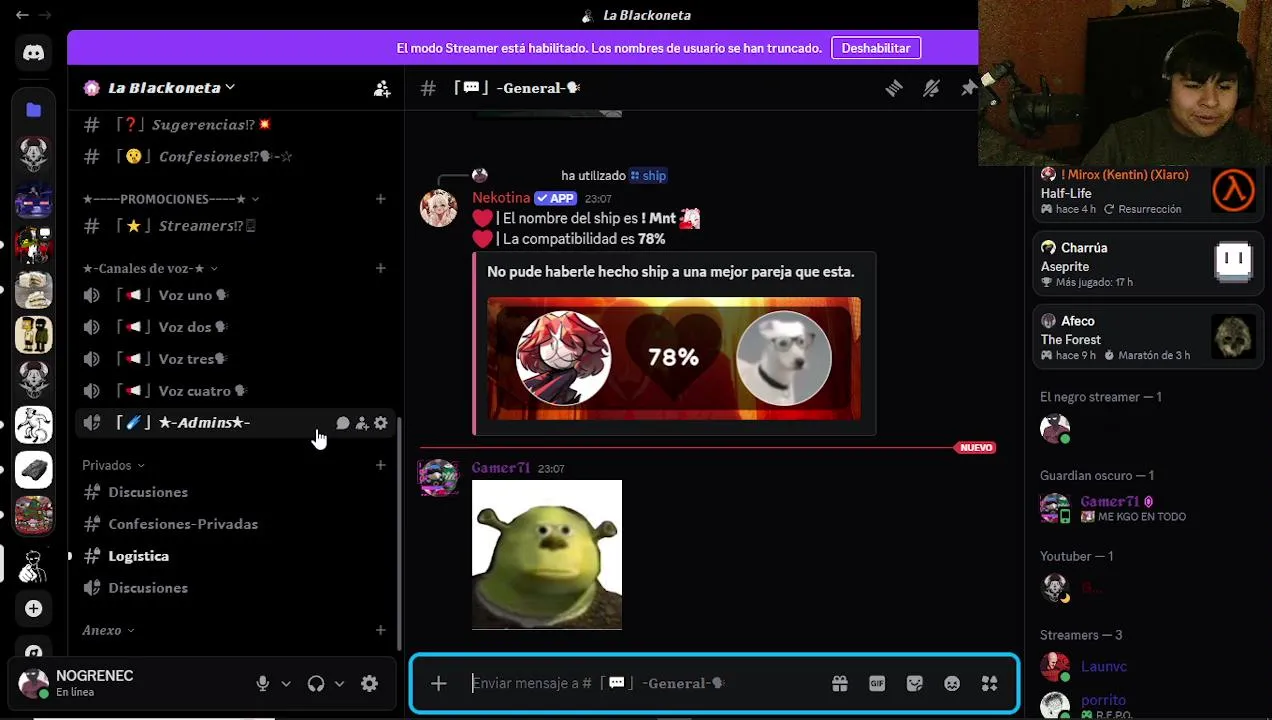Open the Logistica channel
Viewport: 1272px width, 720px height.
click(x=235, y=556)
